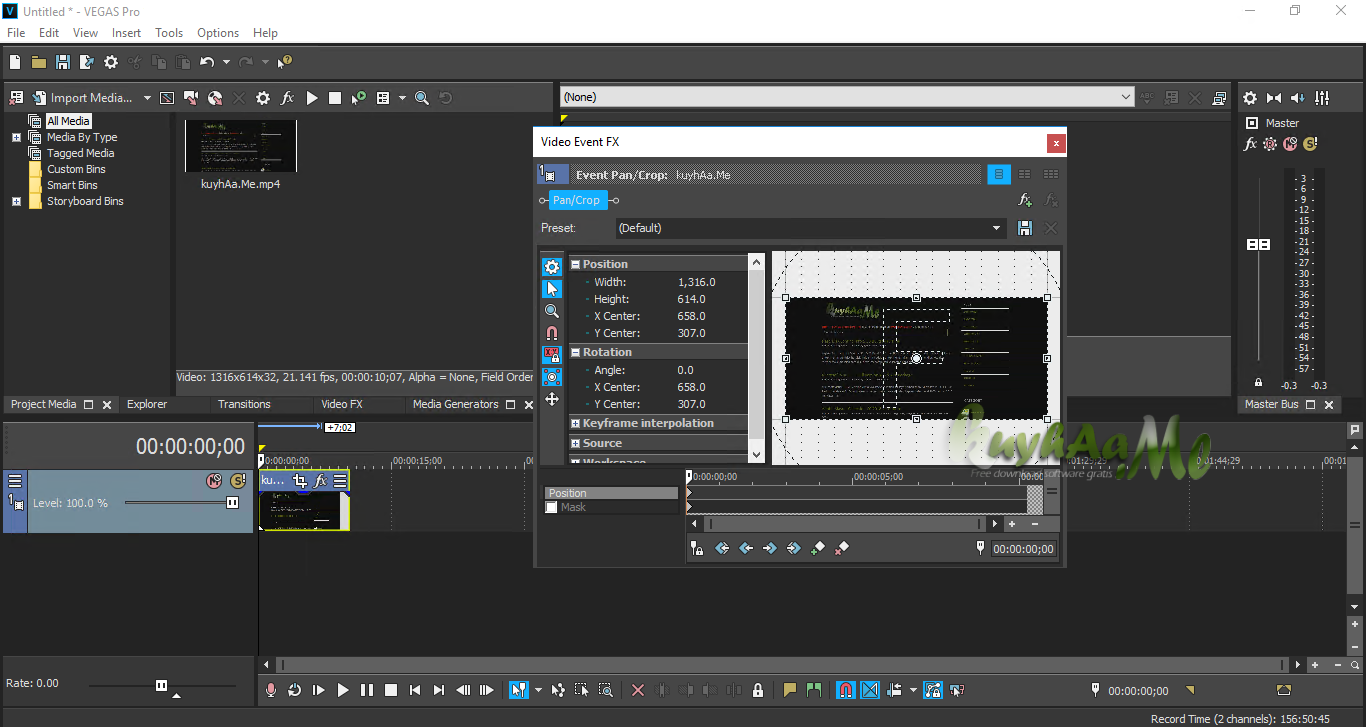Image resolution: width=1366 pixels, height=727 pixels.
Task: Expand the Source property group
Action: point(576,443)
